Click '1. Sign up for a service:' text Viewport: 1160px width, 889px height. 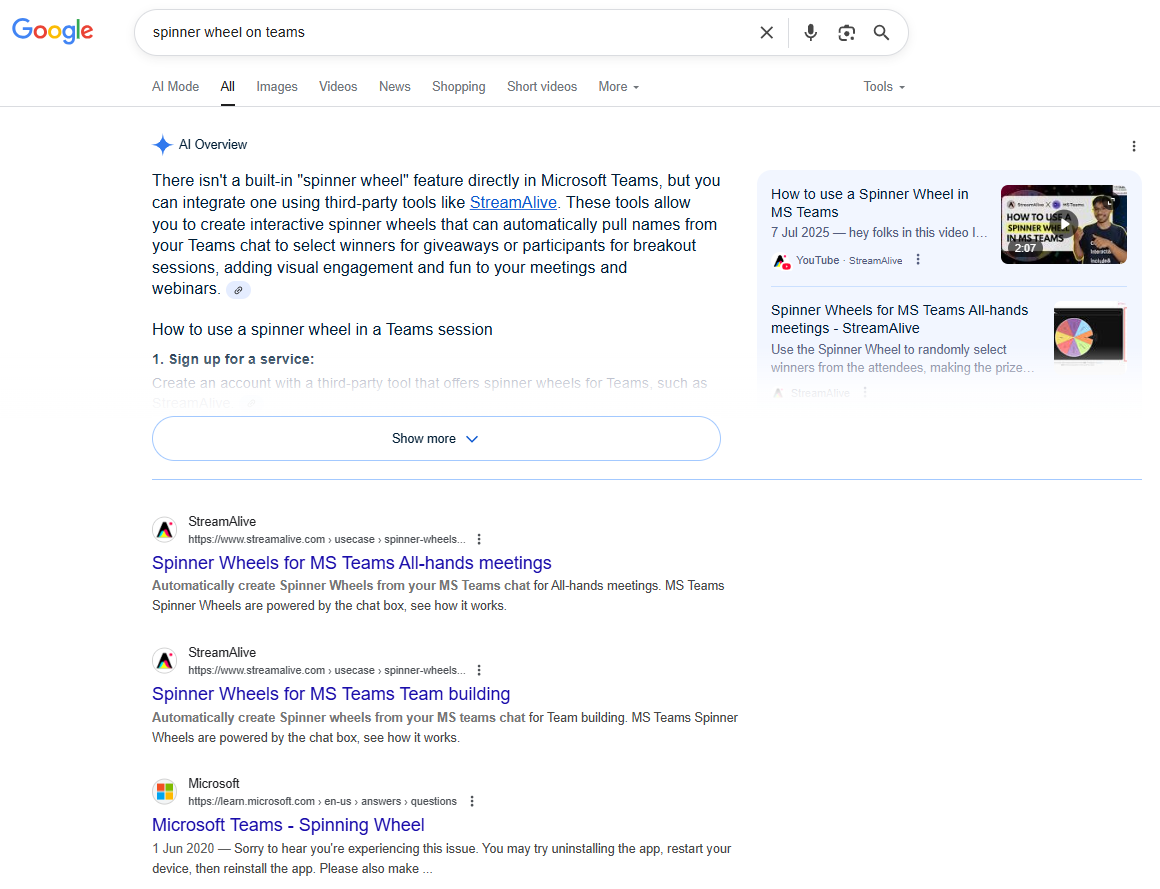click(x=233, y=359)
